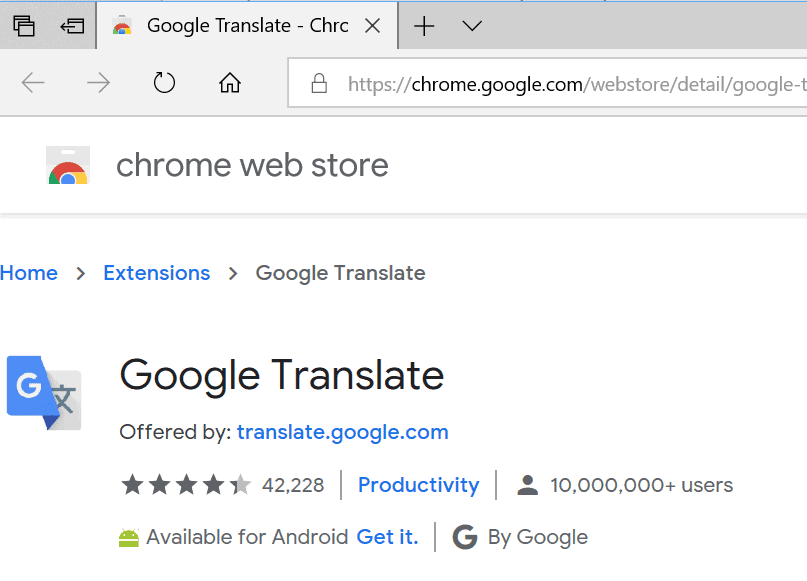Click the Google Translate extension icon
807x581 pixels.
43,393
